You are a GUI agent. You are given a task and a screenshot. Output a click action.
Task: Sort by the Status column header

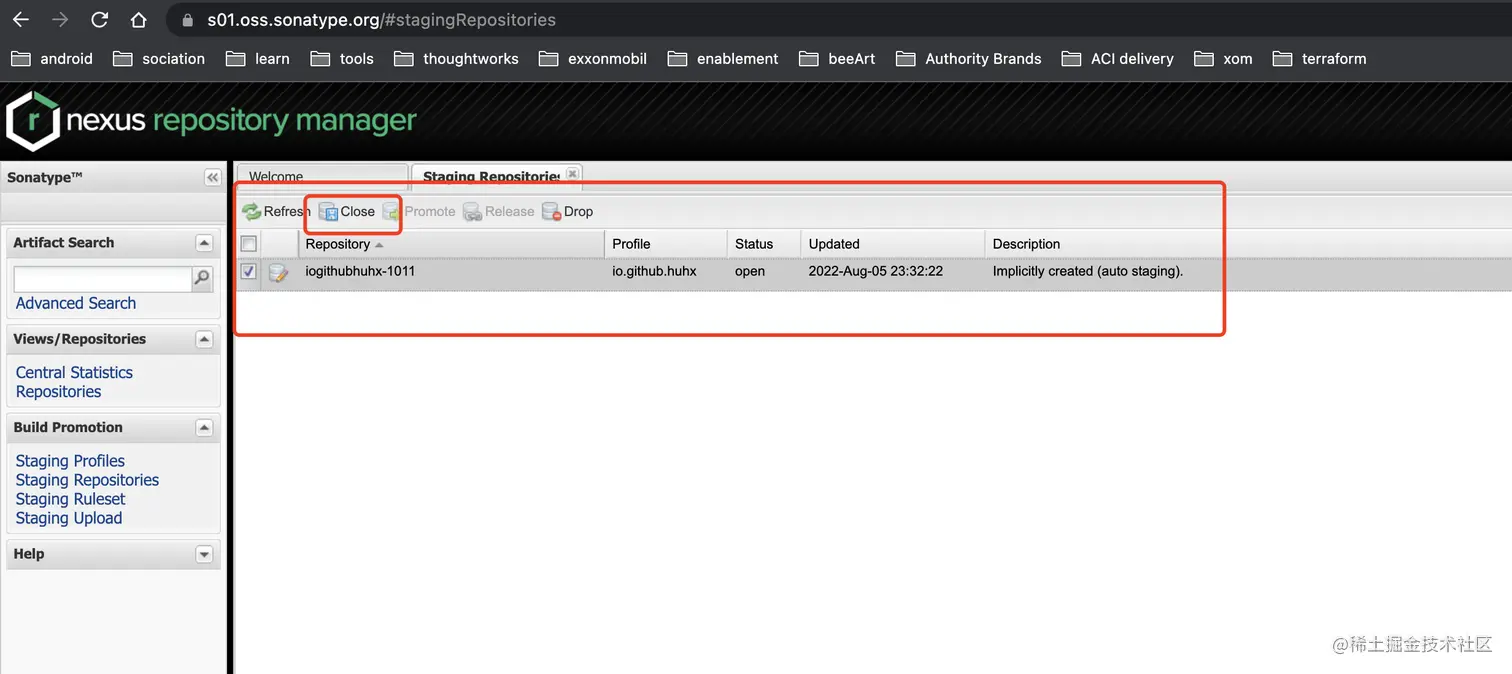(764, 244)
